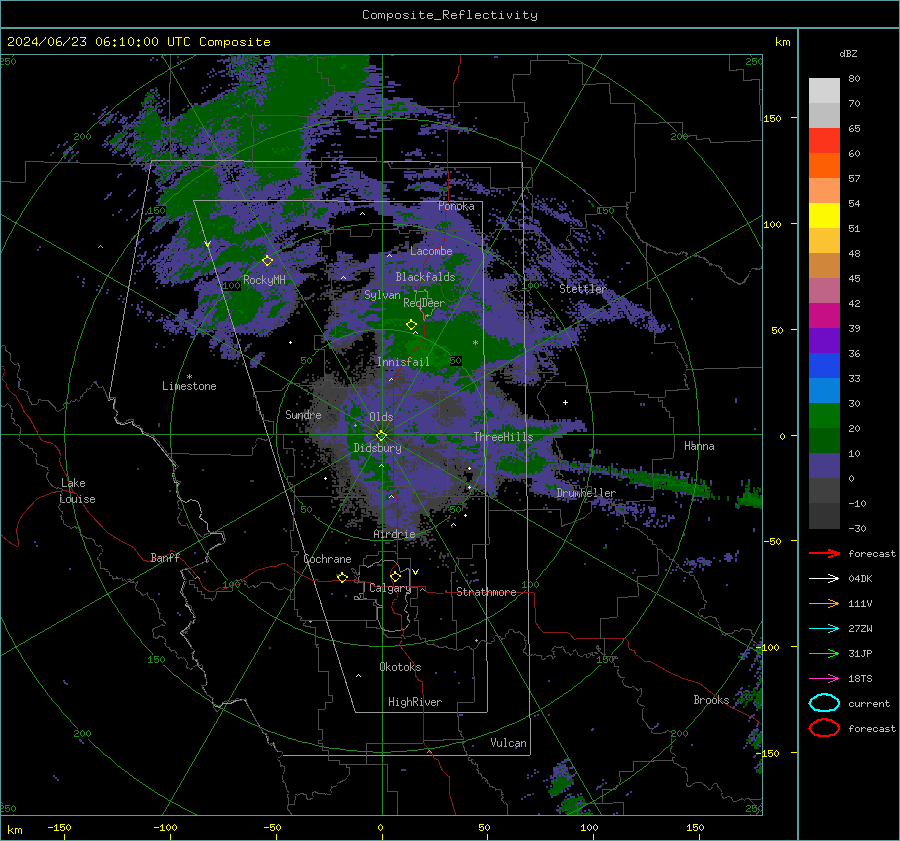Select the Brooks label
The width and height of the screenshot is (900, 841).
click(711, 700)
